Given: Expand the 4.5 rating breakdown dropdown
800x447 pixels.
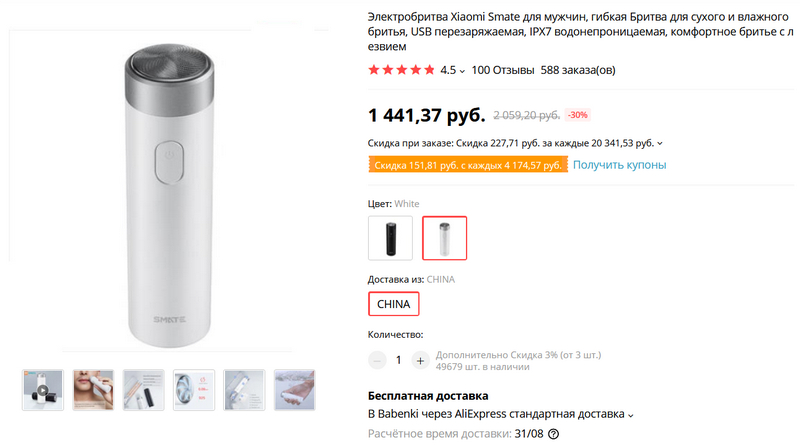Looking at the screenshot, I should tap(462, 71).
